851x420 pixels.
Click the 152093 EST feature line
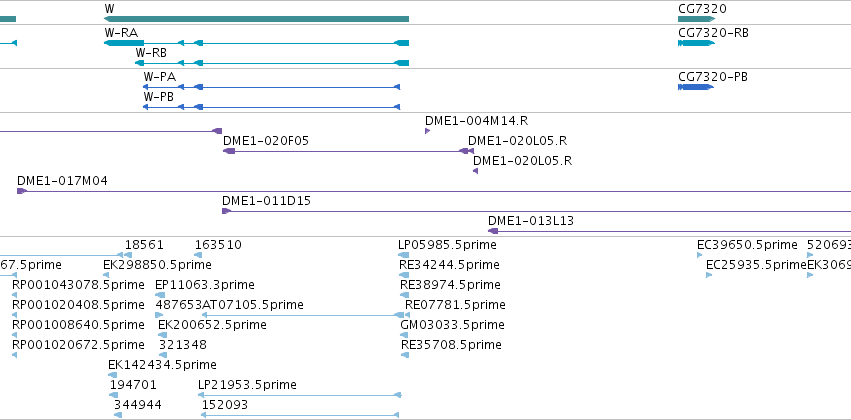pyautogui.click(x=300, y=415)
